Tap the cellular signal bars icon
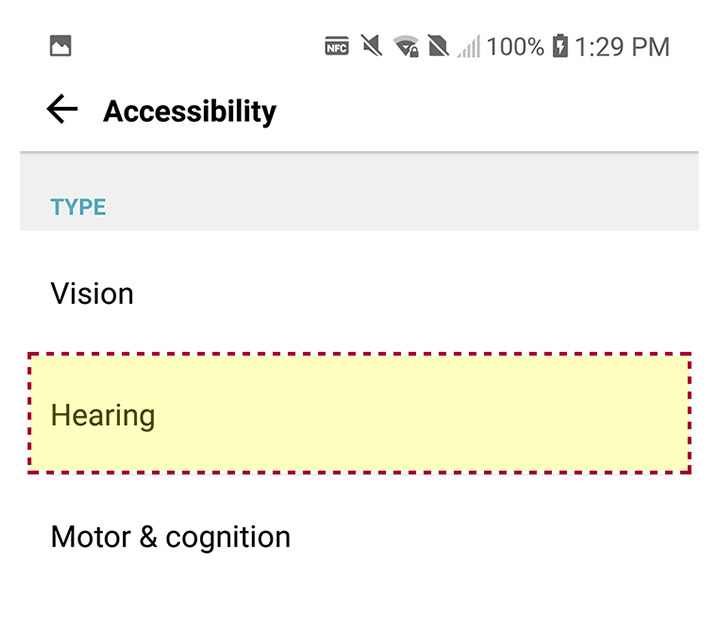The width and height of the screenshot is (720, 619). click(469, 46)
